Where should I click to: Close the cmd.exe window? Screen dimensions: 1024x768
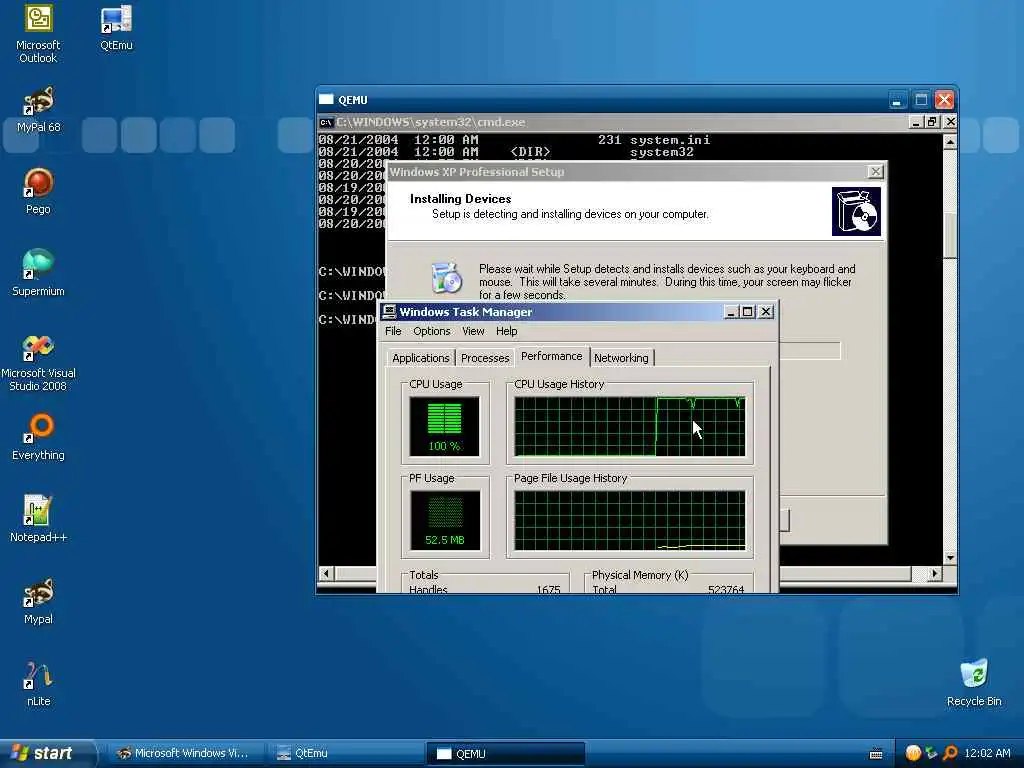pos(950,122)
